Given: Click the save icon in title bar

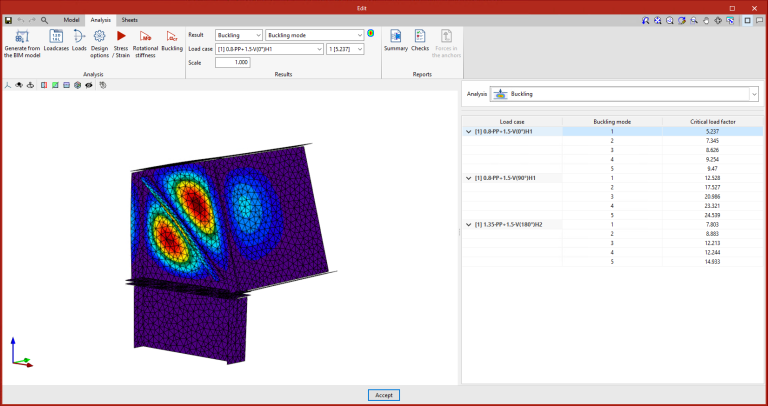Looking at the screenshot, I should click(x=8, y=19).
